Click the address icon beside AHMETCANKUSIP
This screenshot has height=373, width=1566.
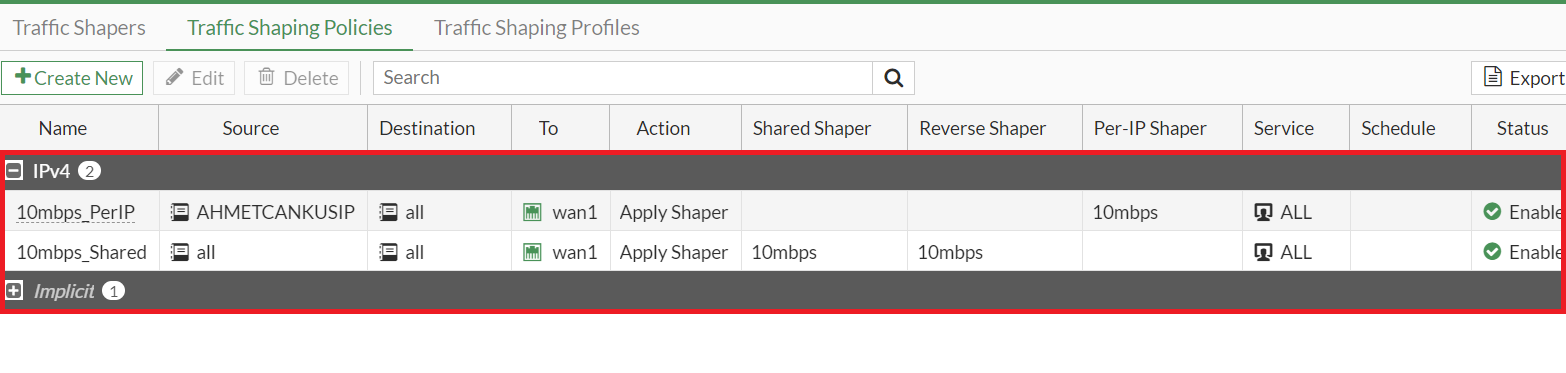180,212
